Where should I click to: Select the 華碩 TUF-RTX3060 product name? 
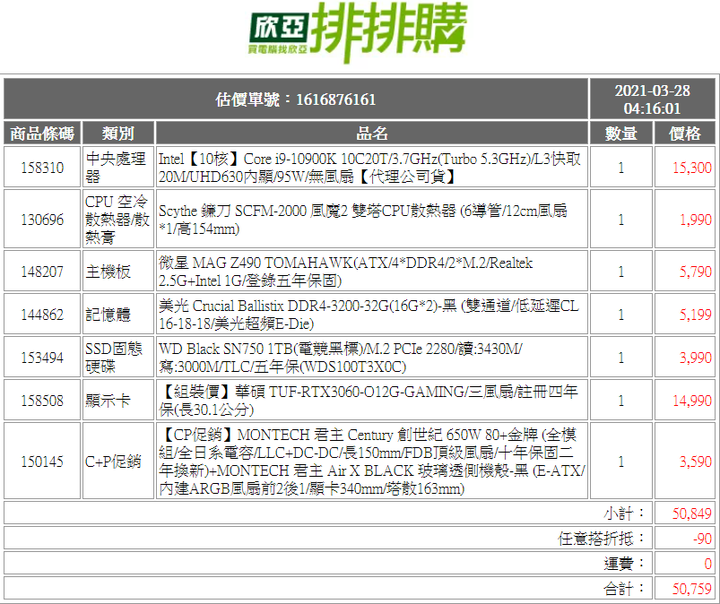tap(368, 401)
